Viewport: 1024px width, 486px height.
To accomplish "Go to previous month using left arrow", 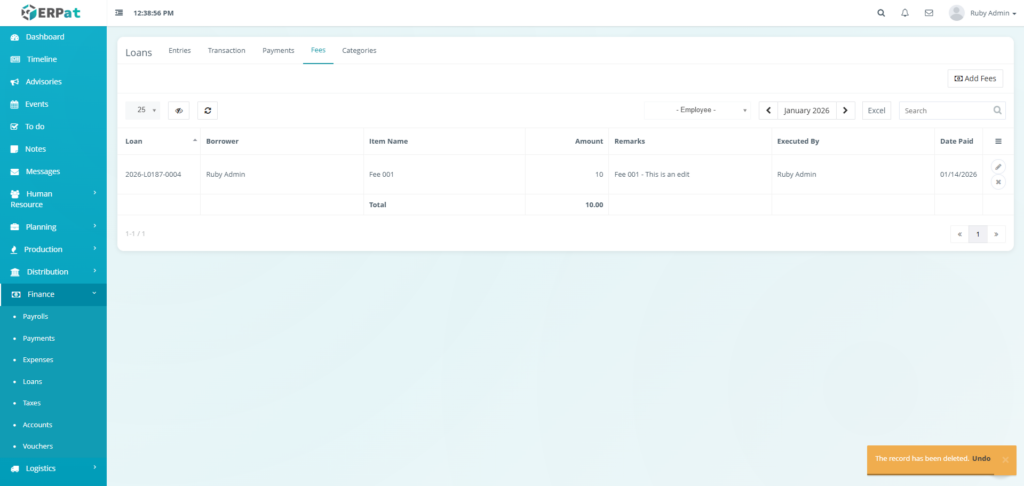I will (768, 111).
